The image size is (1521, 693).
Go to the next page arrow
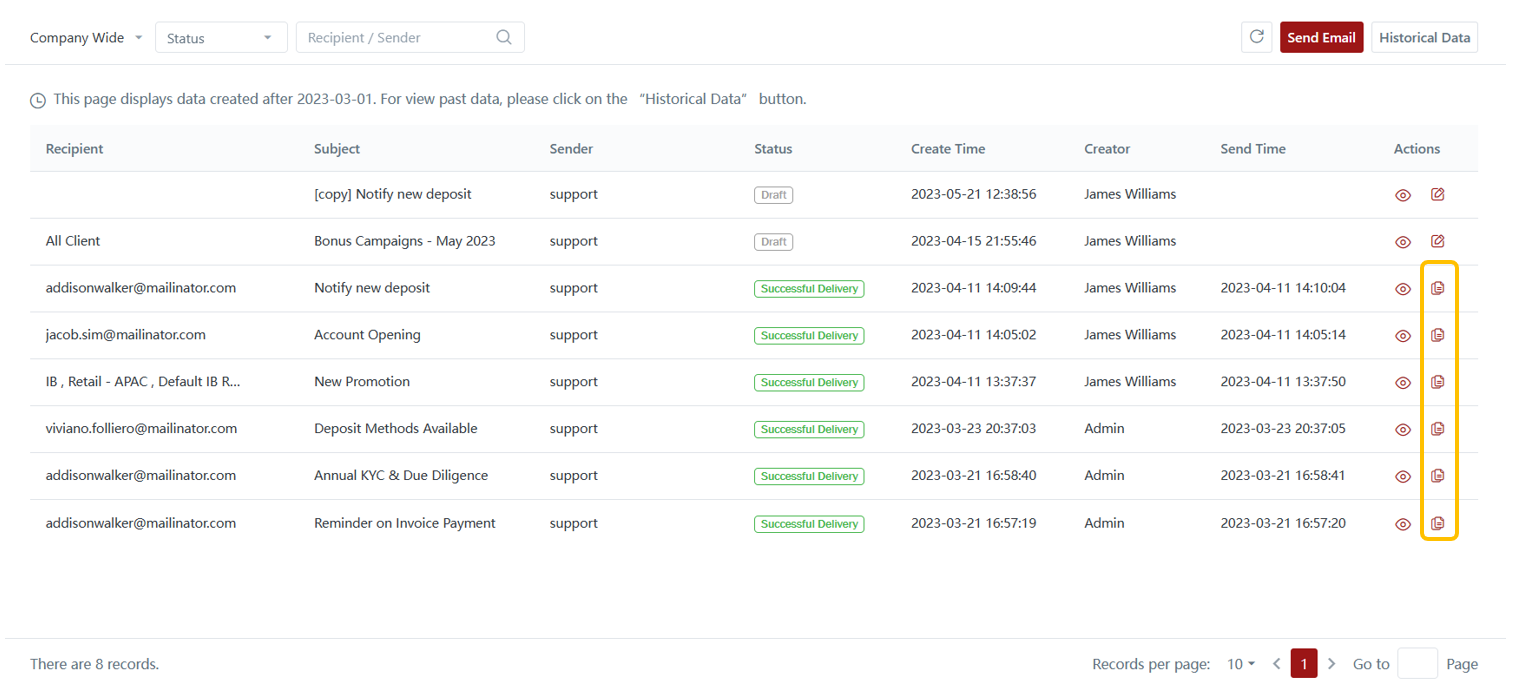(x=1331, y=664)
